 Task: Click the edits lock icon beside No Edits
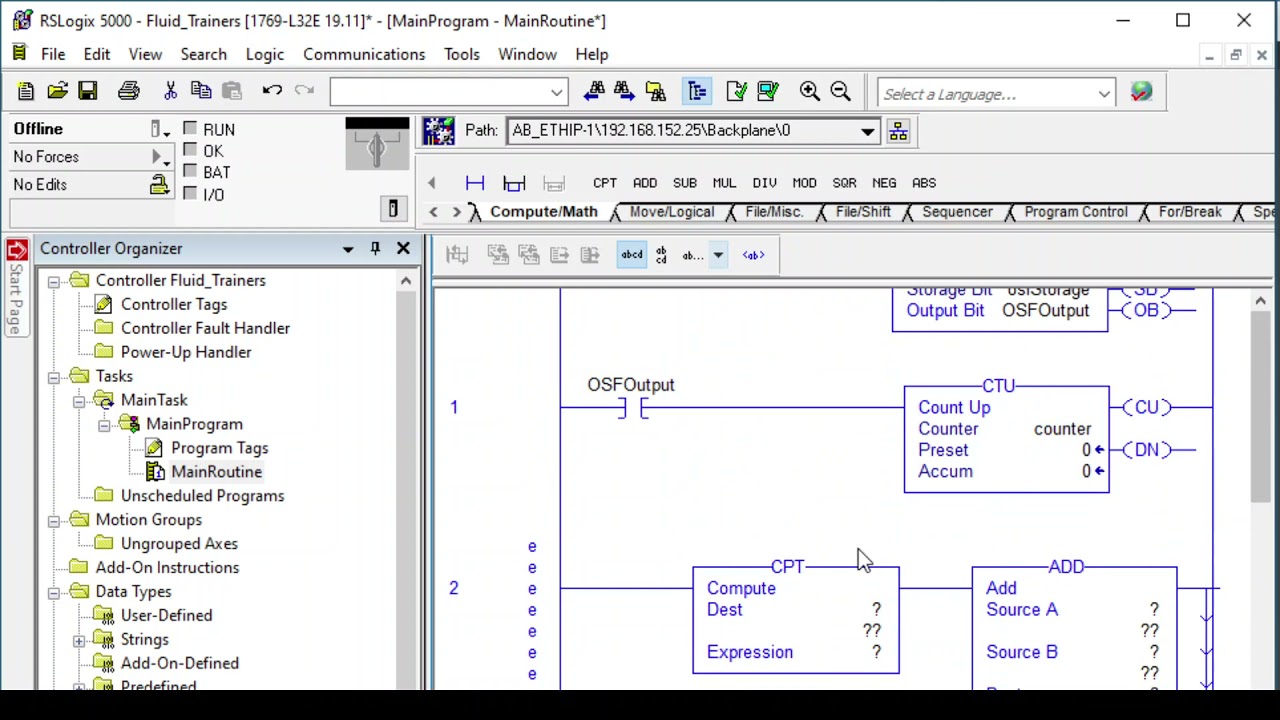tap(159, 185)
